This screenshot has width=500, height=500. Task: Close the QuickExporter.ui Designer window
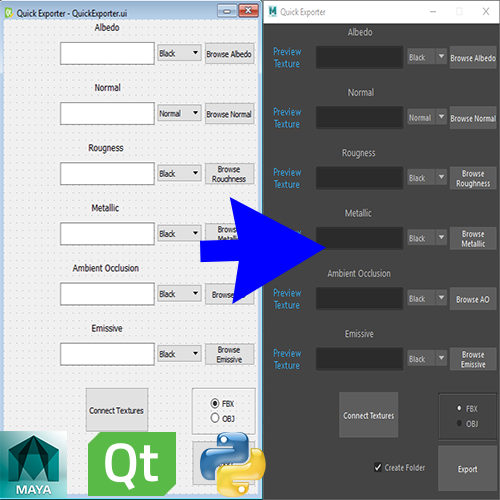pos(249,11)
